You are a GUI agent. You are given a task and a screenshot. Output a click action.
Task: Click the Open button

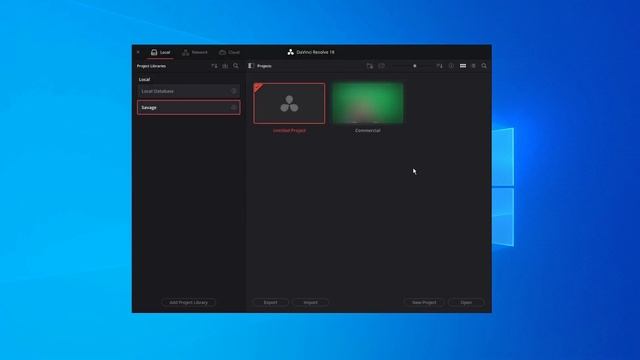(466, 302)
